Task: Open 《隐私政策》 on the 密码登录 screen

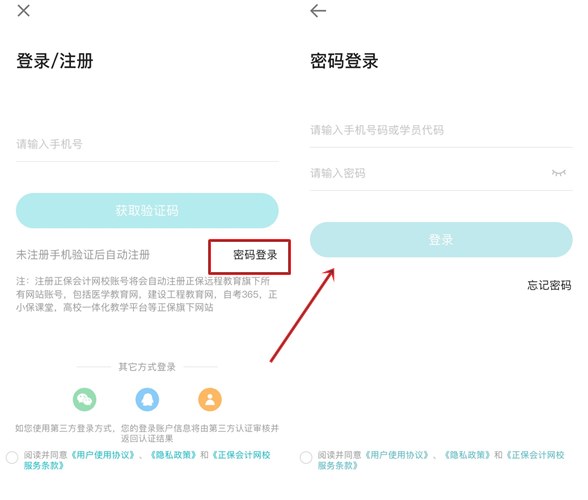Action: point(467,455)
